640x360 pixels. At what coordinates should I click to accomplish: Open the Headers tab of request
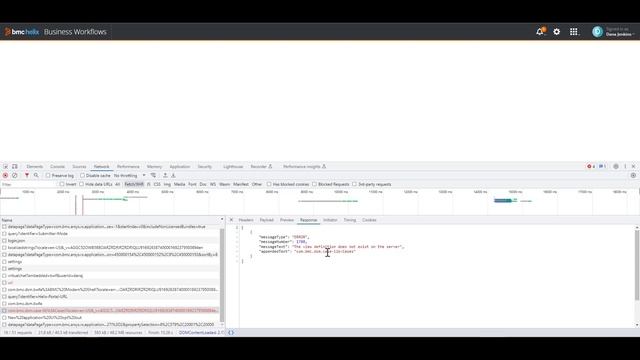pyautogui.click(x=246, y=220)
